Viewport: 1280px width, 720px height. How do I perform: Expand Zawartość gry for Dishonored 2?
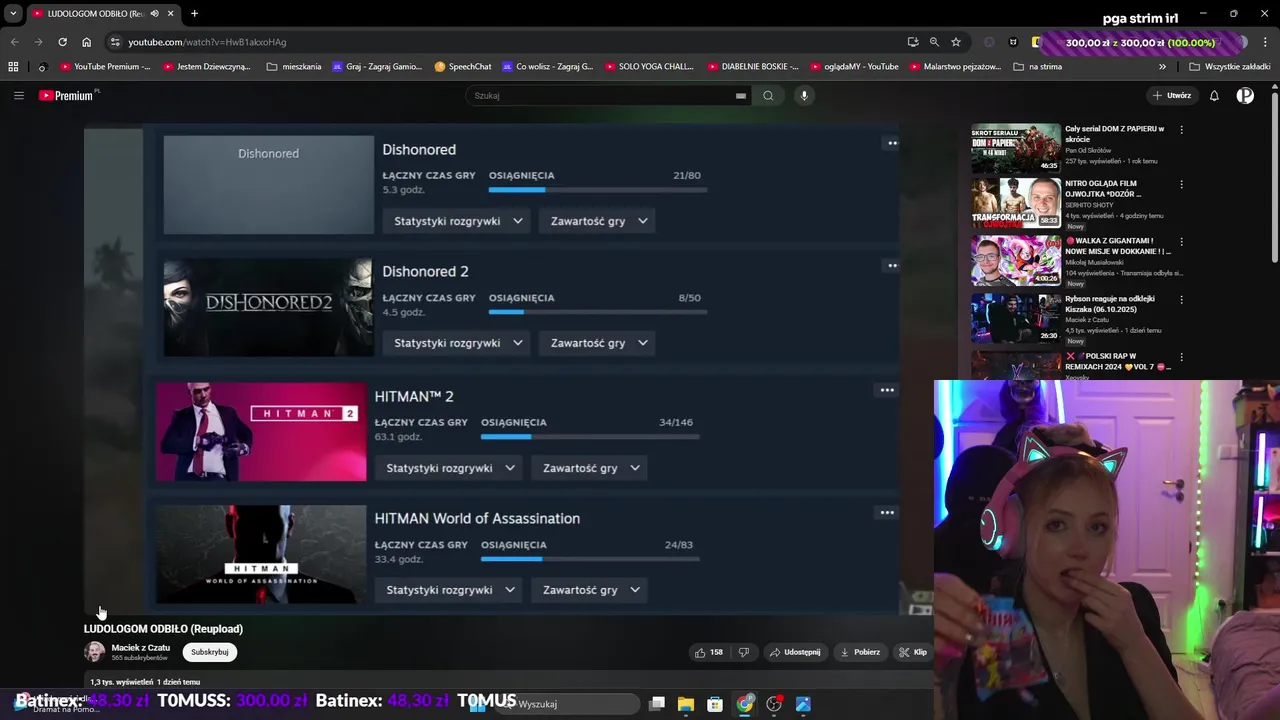599,343
